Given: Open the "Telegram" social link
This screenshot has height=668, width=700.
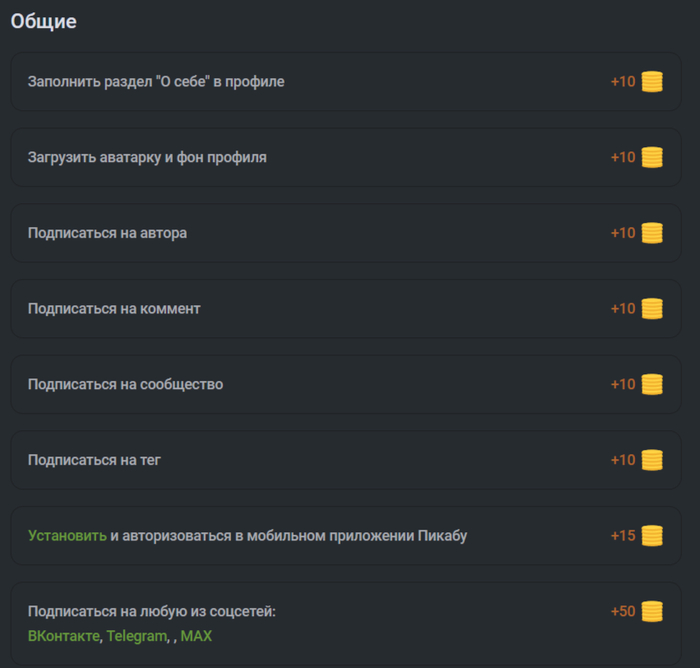Looking at the screenshot, I should pyautogui.click(x=137, y=636).
